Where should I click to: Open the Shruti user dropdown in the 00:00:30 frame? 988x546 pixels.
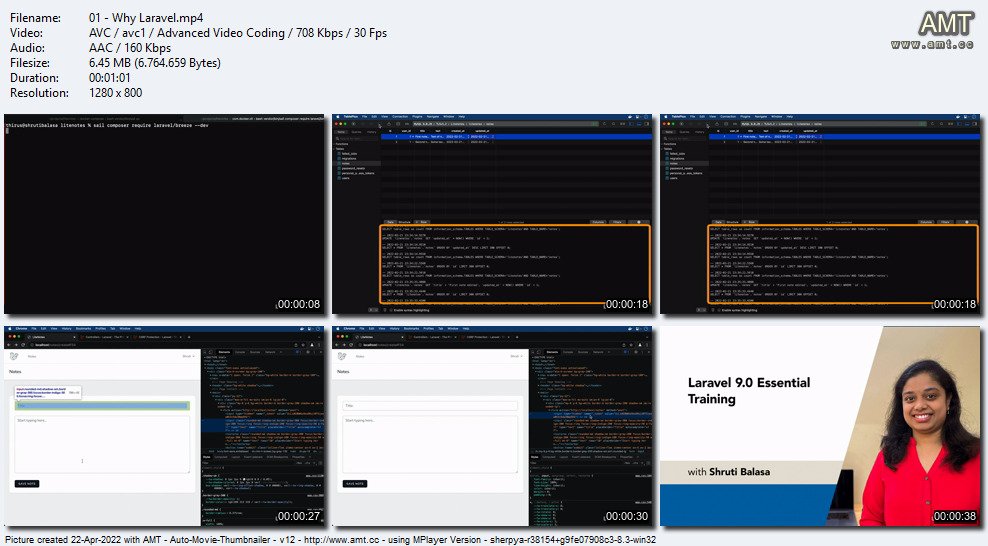pyautogui.click(x=516, y=356)
